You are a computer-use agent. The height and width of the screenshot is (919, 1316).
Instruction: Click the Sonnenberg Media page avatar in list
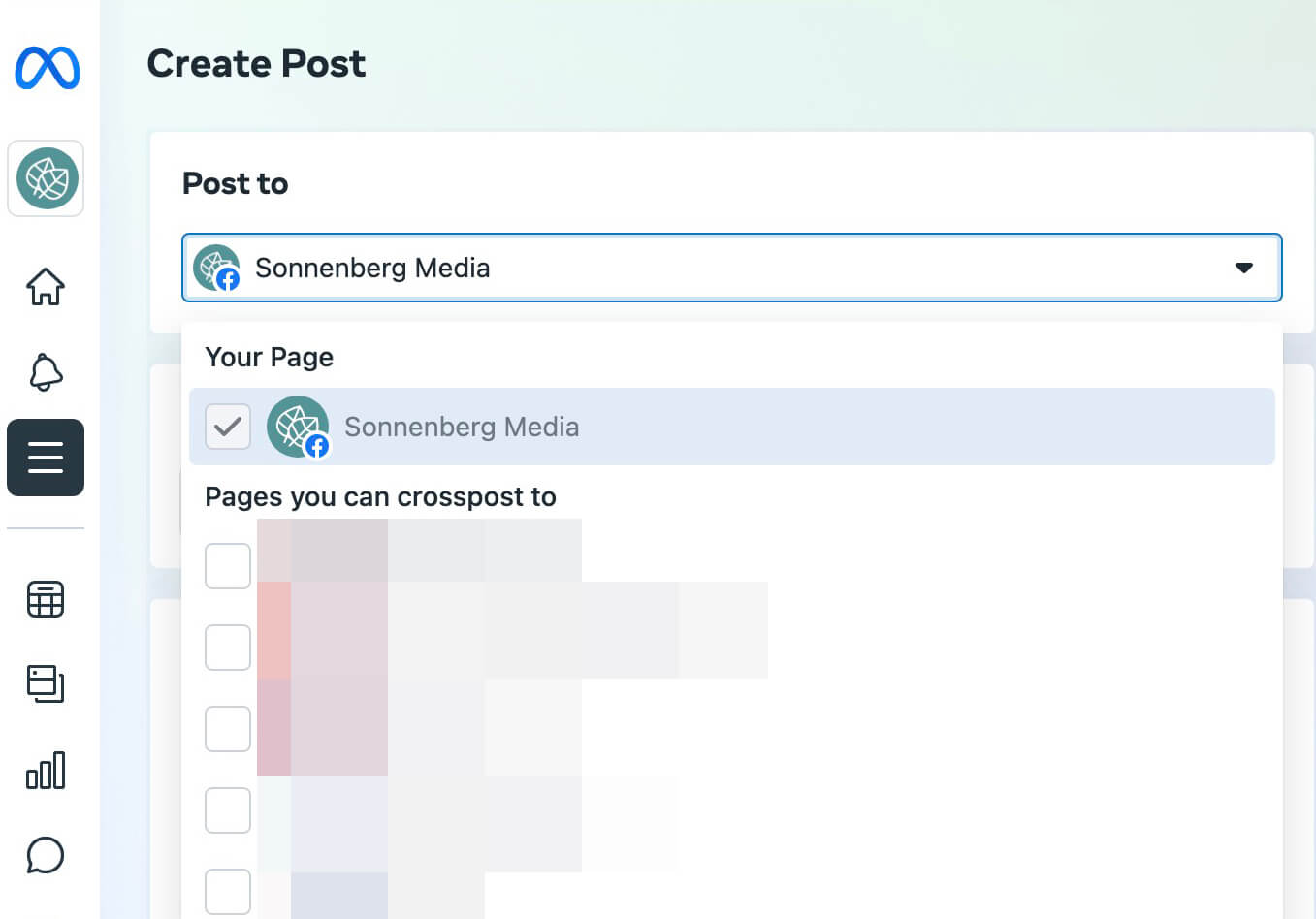point(298,427)
